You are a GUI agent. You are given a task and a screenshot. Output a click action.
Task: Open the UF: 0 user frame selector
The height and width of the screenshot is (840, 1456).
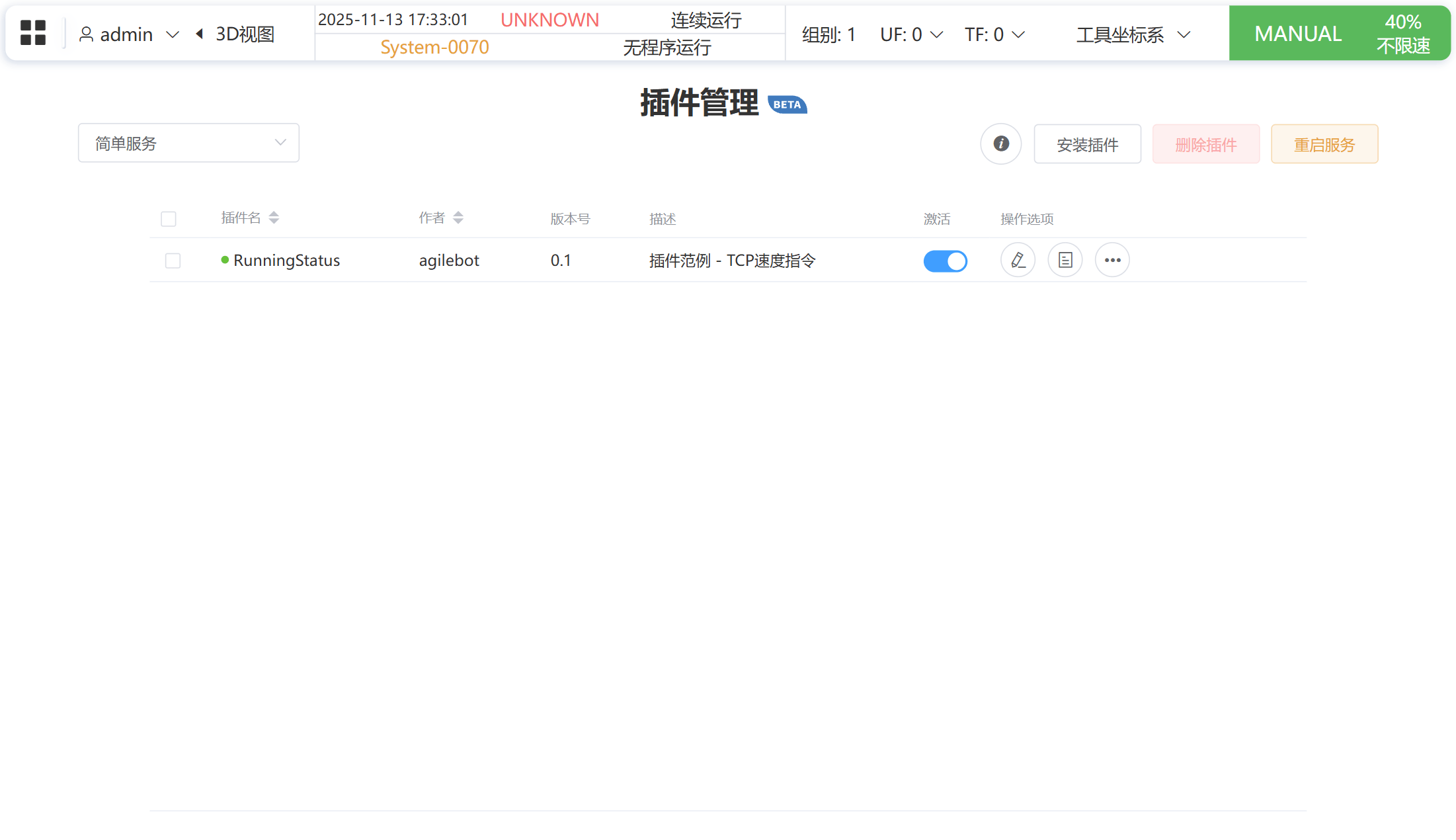pyautogui.click(x=911, y=34)
